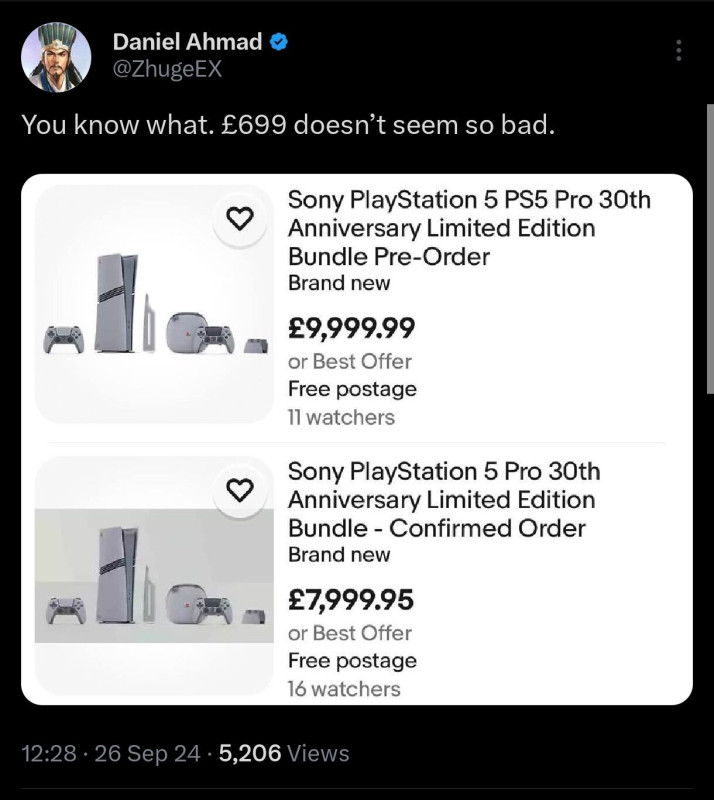Favorite the £9,999.99 listing with heart

[240, 219]
